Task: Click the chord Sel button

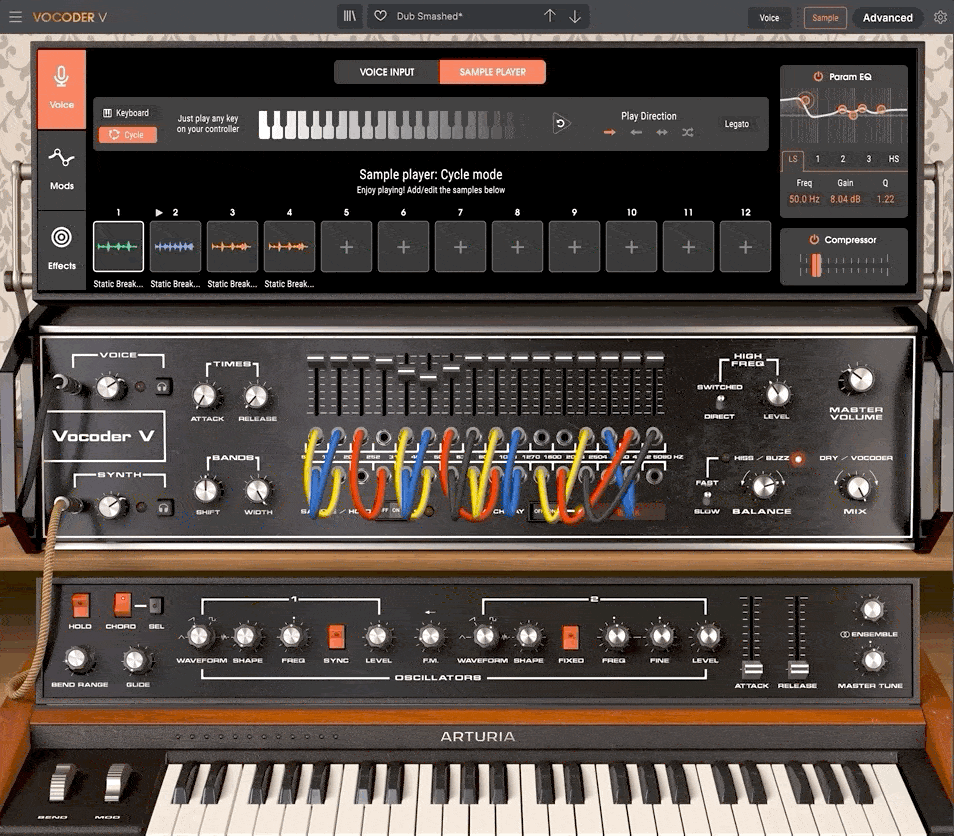Action: [x=156, y=605]
